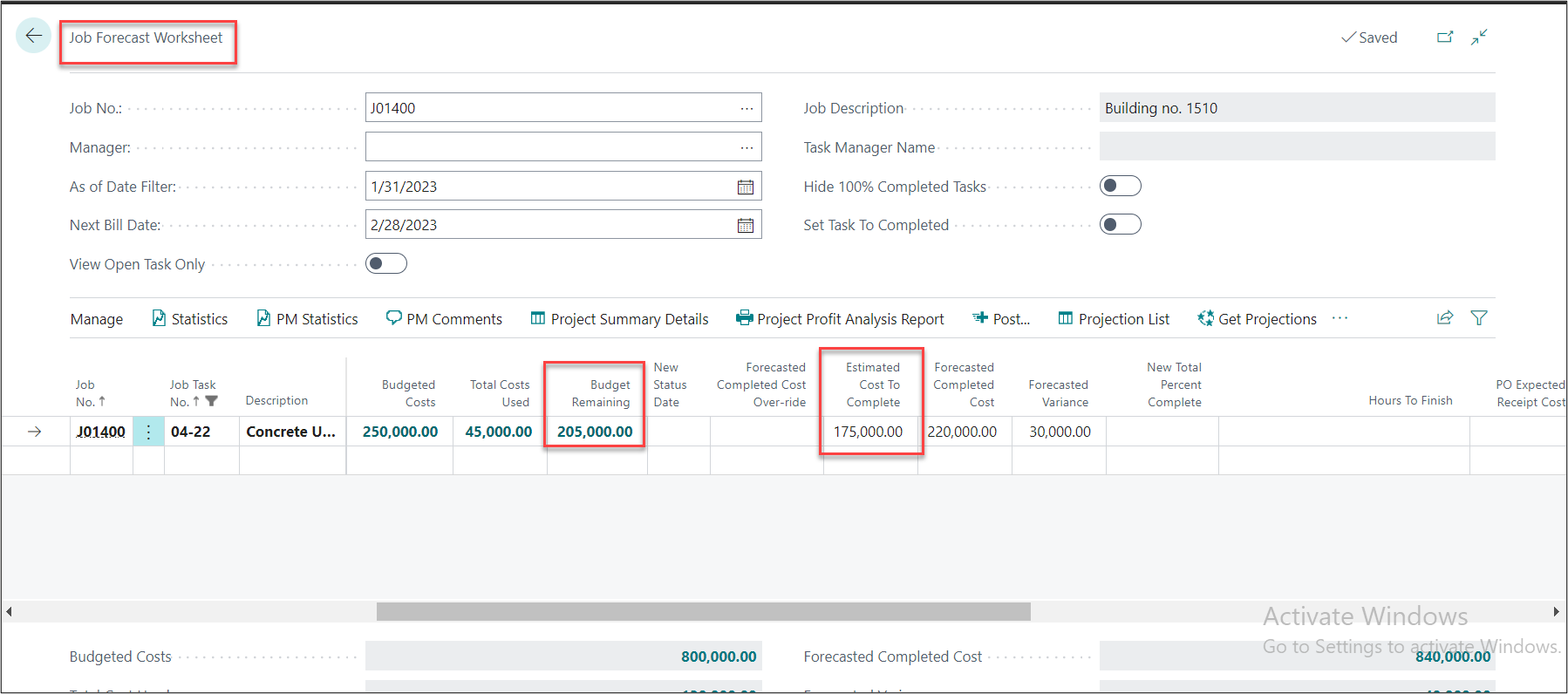Open calendar picker for As of Date Filter
Screen dimensions: 1568x694
pos(746,187)
